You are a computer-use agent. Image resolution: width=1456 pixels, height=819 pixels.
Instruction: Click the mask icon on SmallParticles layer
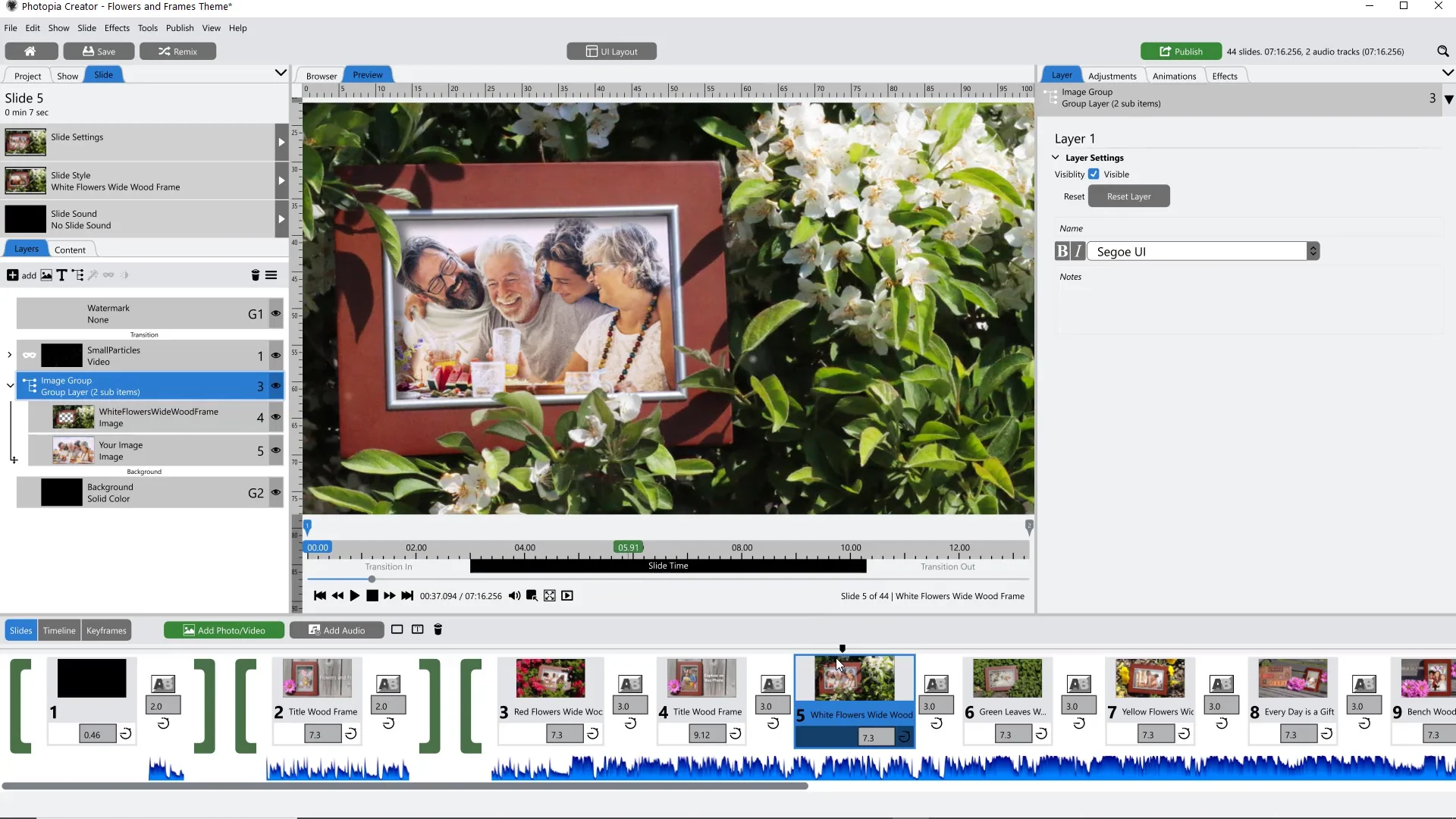click(30, 356)
